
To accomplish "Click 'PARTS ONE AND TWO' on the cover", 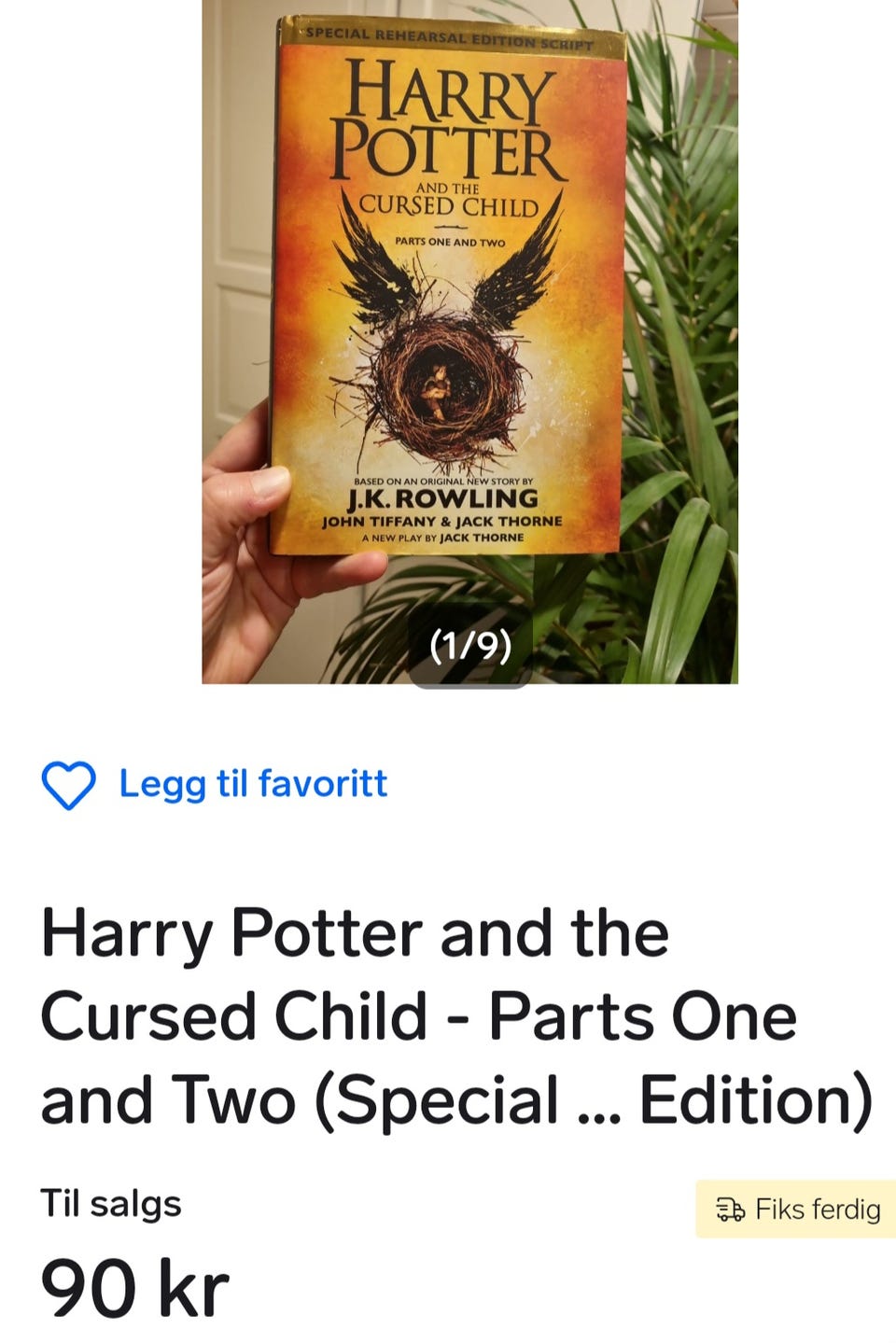I will pos(450,242).
